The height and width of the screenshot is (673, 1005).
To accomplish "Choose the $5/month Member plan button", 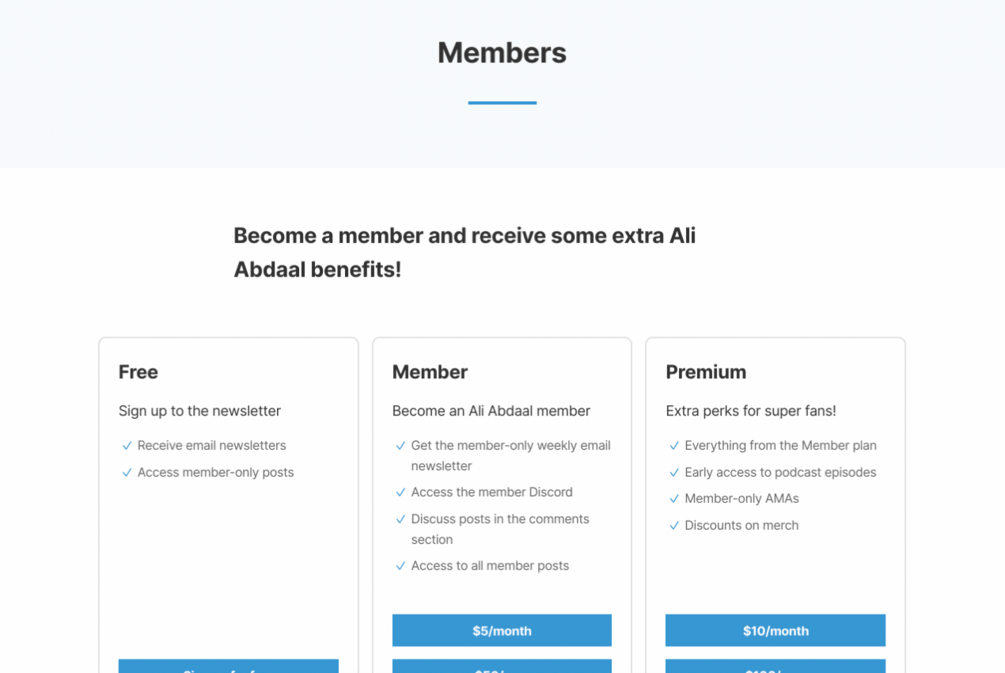I will 502,631.
